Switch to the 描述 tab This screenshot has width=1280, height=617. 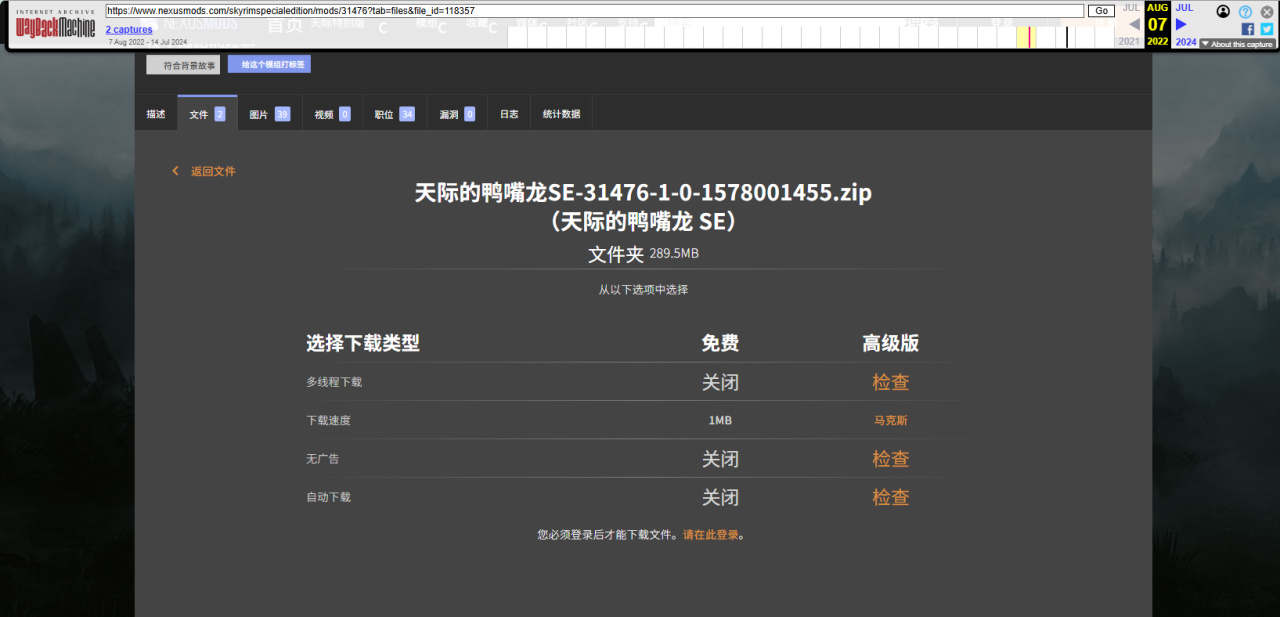coord(156,114)
